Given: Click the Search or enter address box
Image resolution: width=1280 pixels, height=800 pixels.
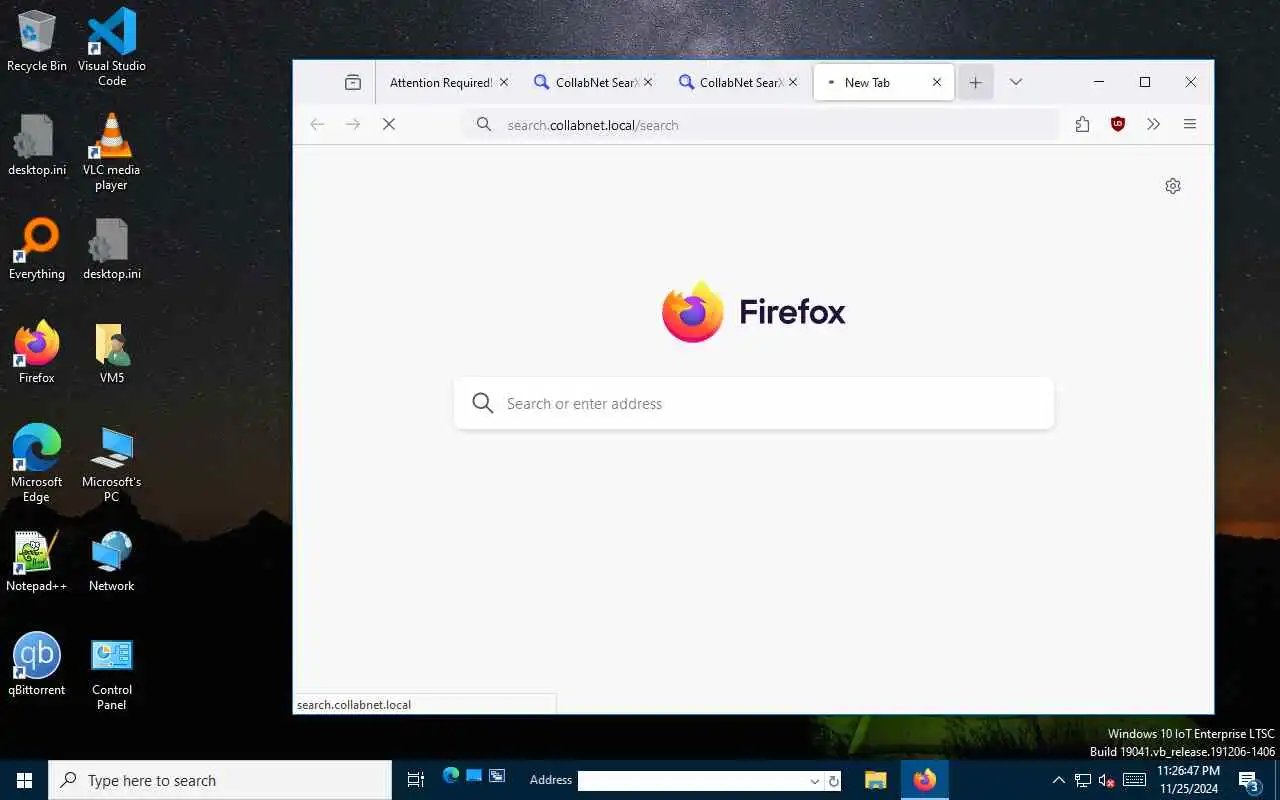Looking at the screenshot, I should point(754,403).
